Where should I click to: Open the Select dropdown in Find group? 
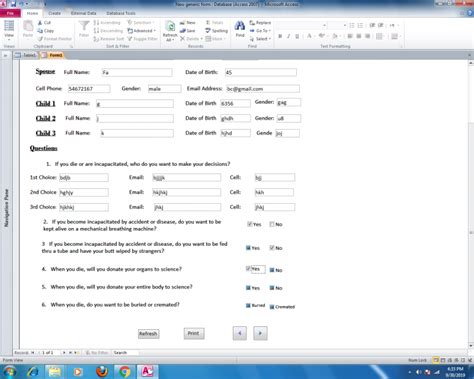pyautogui.click(x=260, y=39)
